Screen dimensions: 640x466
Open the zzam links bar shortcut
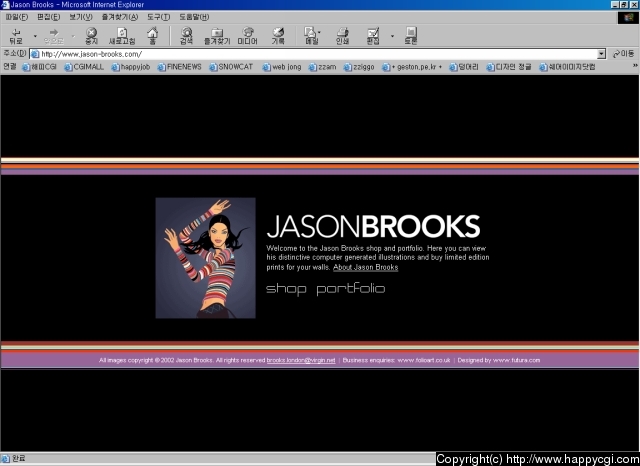[x=322, y=67]
